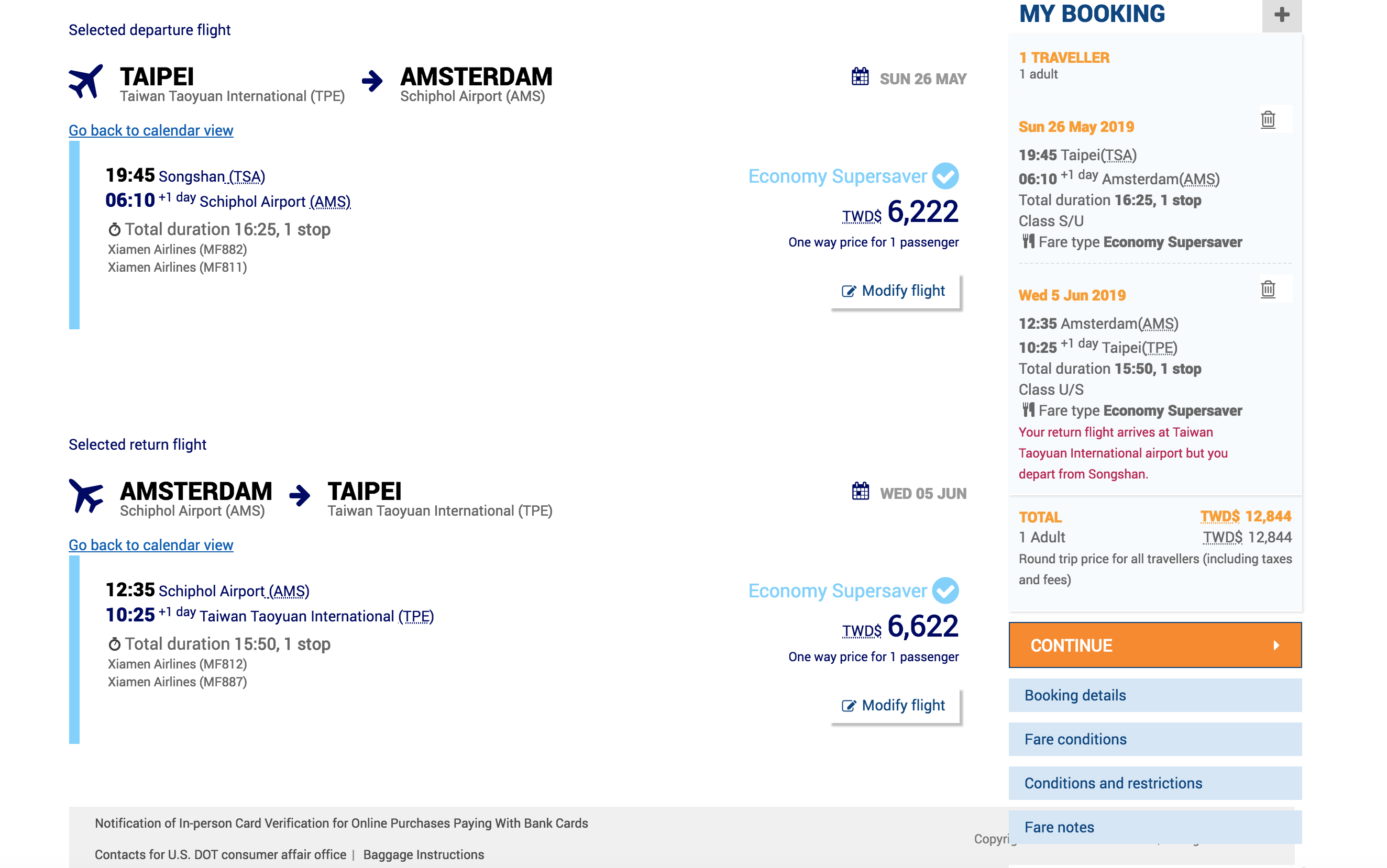Modify the Amsterdam to Taipei return flight

(x=895, y=706)
